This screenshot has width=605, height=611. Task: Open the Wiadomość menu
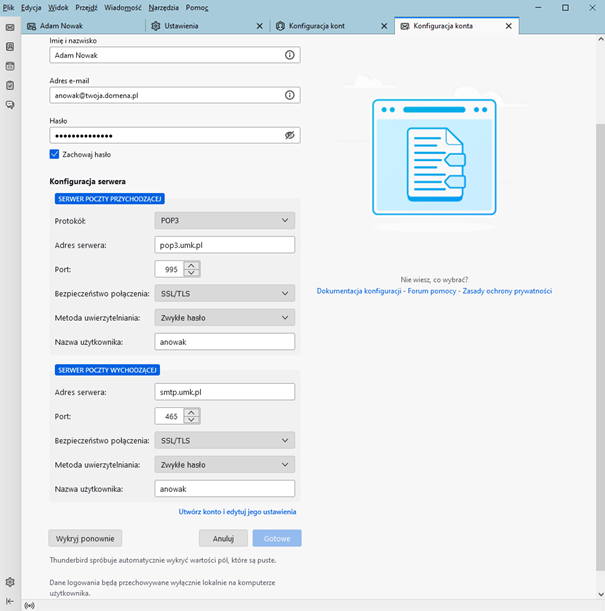pos(122,7)
